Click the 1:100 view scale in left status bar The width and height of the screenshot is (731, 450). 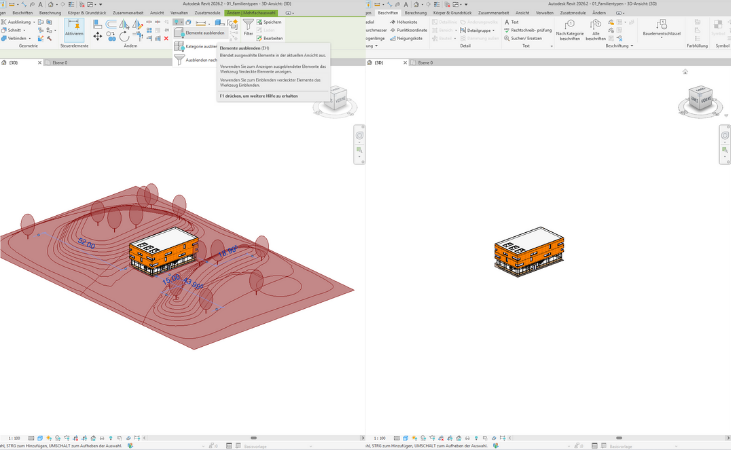(14, 438)
